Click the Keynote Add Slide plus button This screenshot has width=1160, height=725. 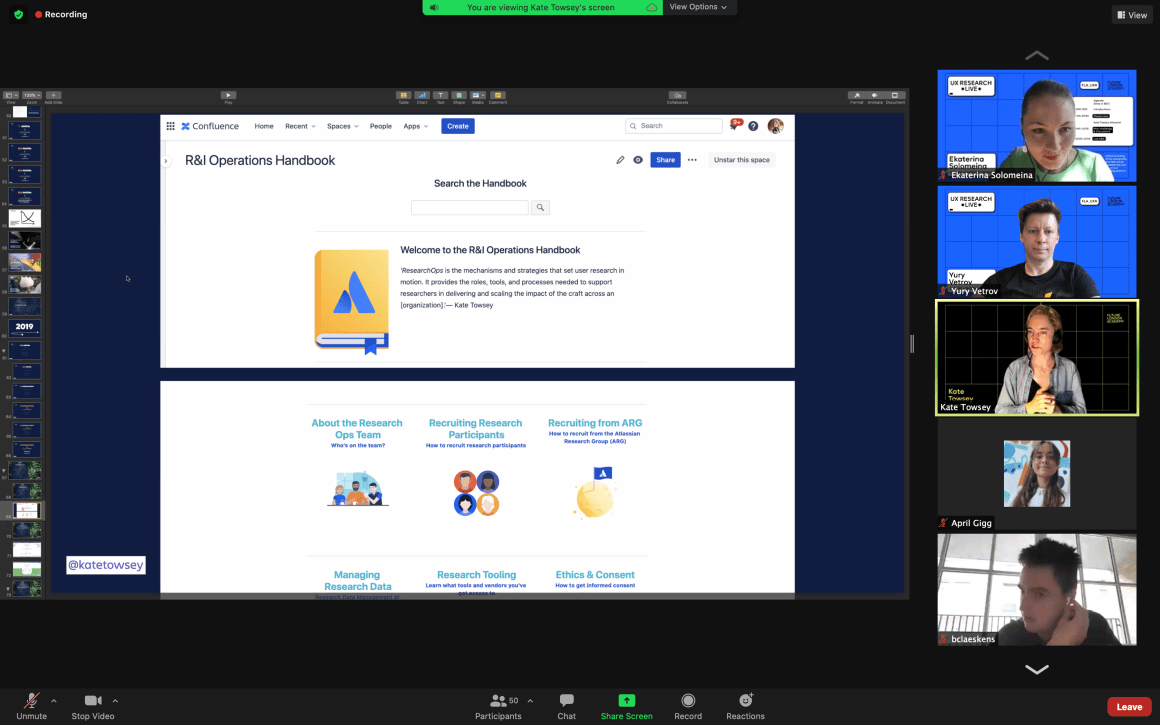click(x=53, y=95)
